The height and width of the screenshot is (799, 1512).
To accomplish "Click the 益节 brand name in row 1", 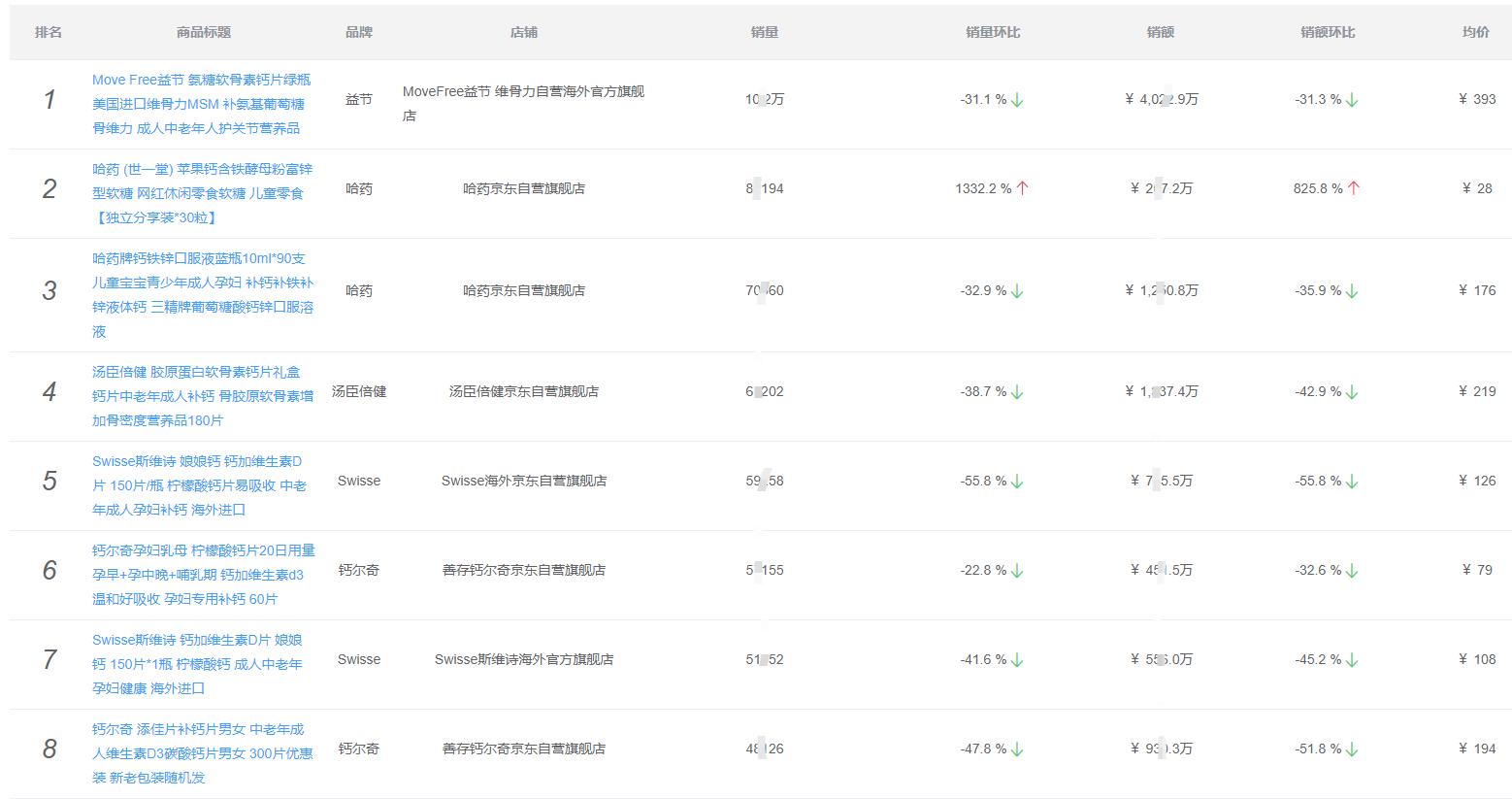I will [x=359, y=98].
